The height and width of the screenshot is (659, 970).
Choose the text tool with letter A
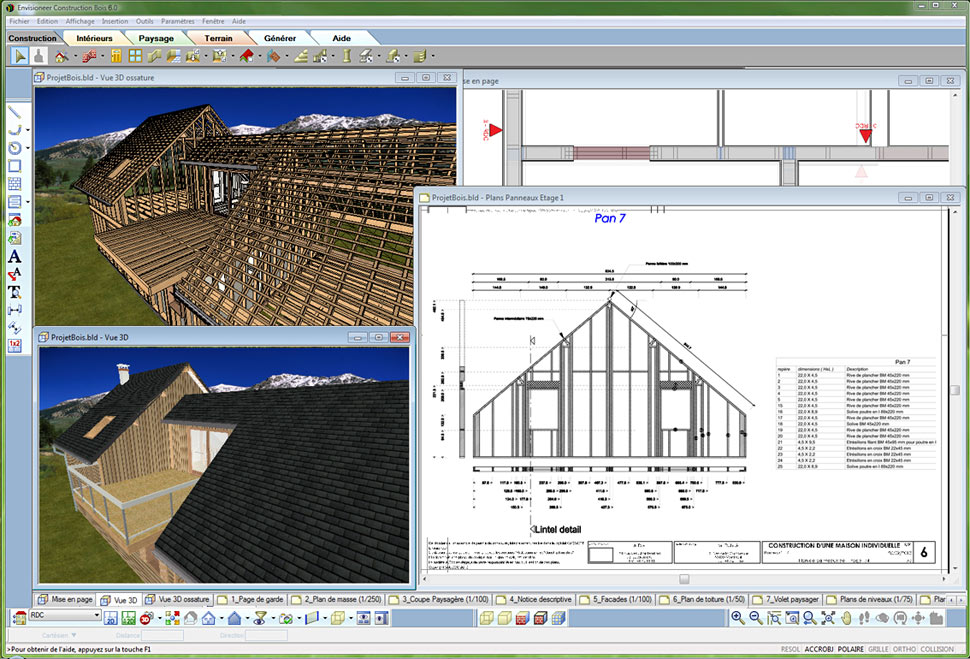pyautogui.click(x=15, y=257)
